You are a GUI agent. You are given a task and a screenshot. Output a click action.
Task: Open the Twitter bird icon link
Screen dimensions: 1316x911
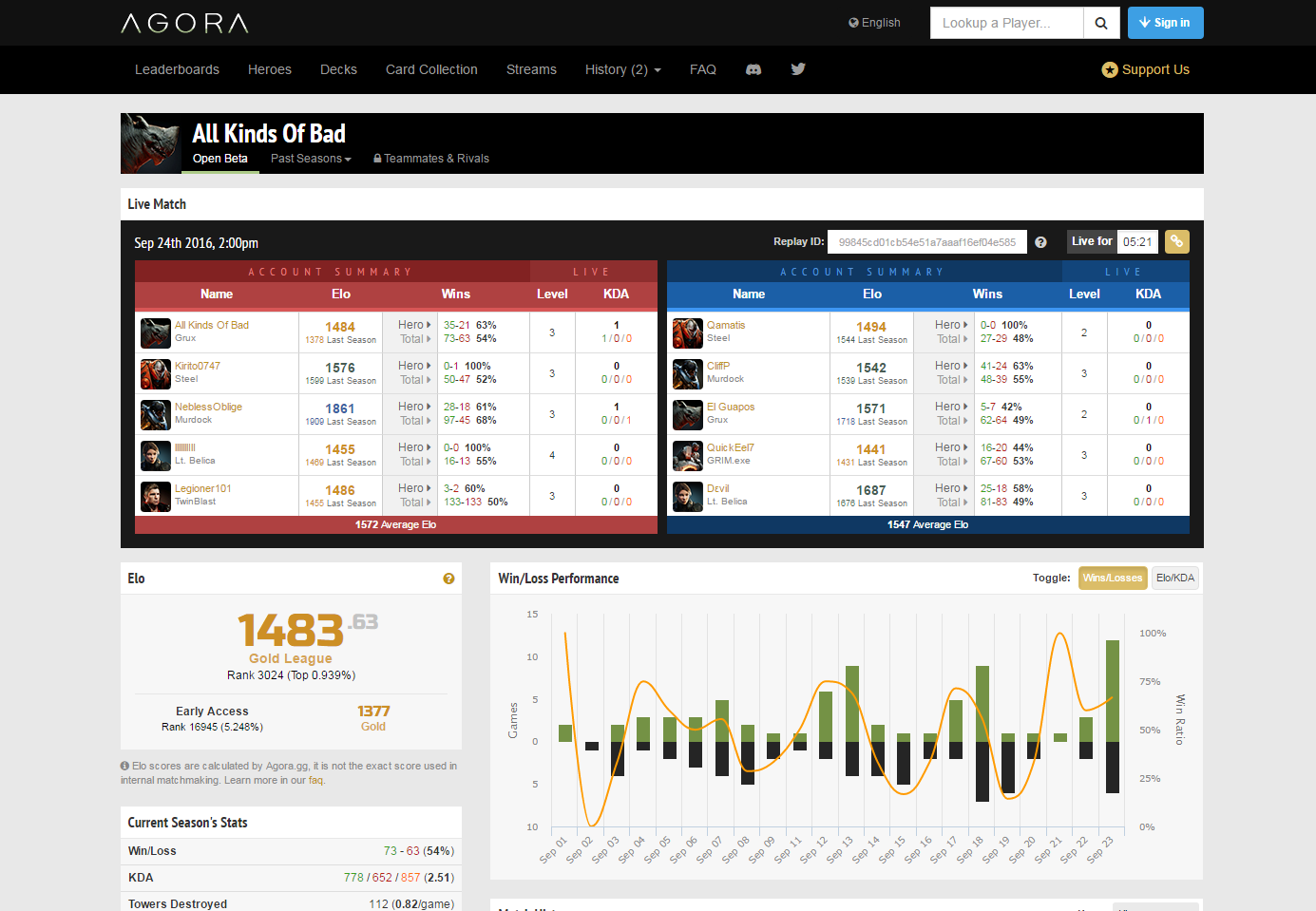(x=798, y=69)
